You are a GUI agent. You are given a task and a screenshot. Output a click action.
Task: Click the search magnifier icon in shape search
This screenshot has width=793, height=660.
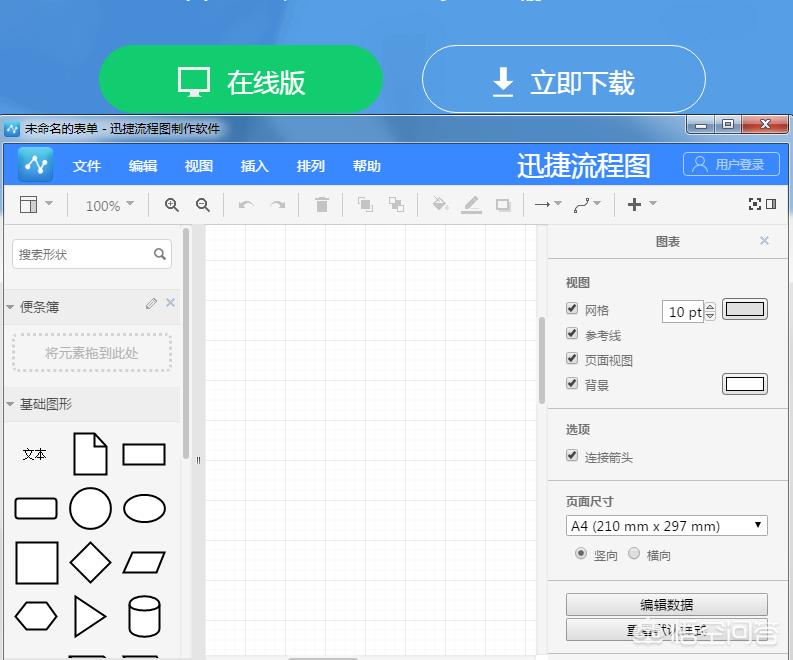(x=160, y=254)
